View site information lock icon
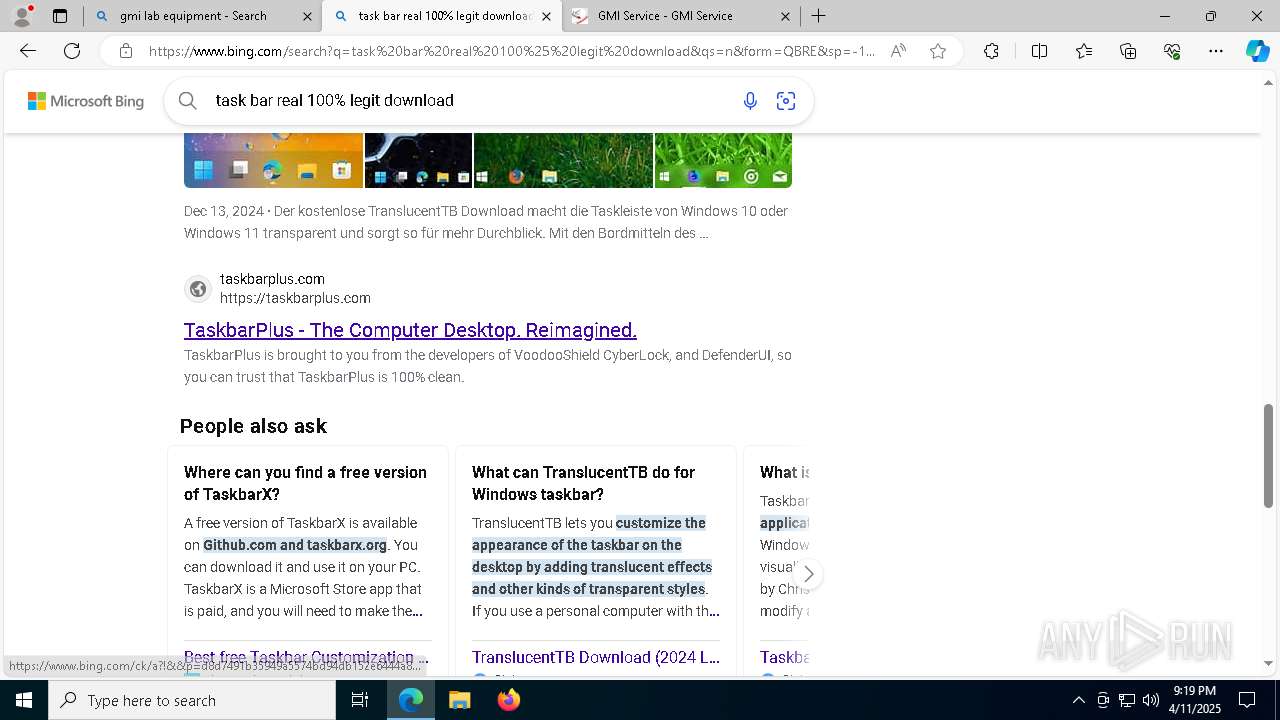Screen dimensions: 1280x720 (x=125, y=51)
